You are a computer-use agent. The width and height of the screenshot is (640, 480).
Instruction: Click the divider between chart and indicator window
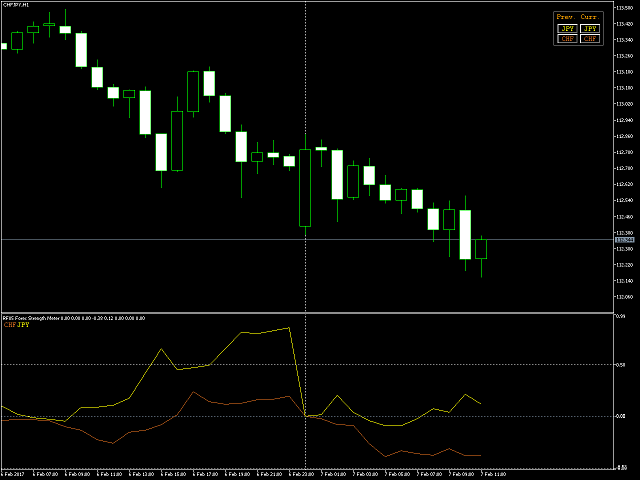click(x=320, y=313)
